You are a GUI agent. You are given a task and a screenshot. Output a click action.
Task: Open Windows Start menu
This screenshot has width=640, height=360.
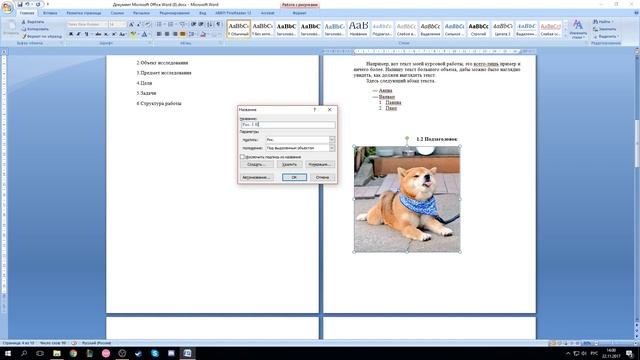pos(7,353)
